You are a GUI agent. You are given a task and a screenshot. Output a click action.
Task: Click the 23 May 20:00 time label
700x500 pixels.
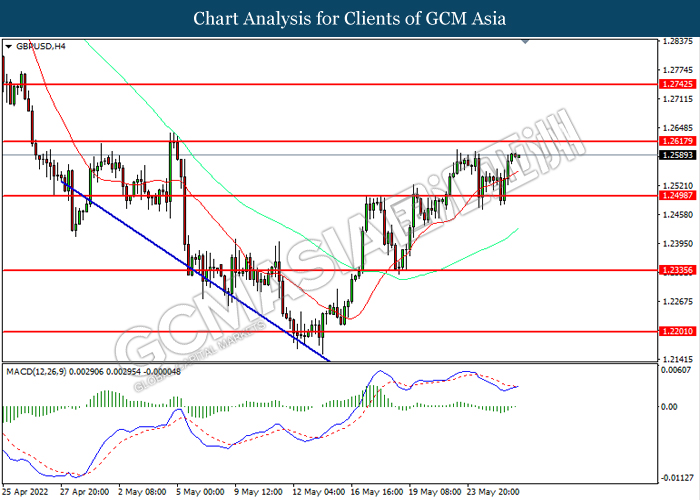492,492
